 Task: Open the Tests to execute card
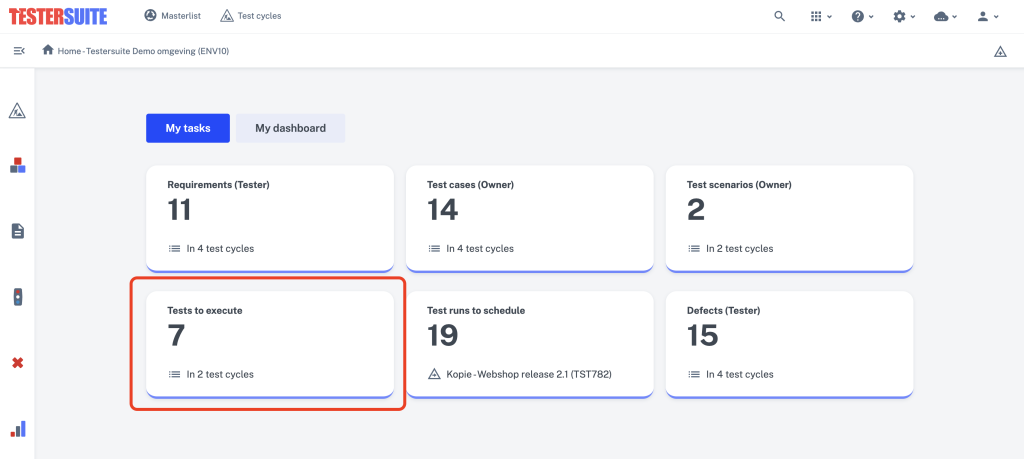coord(270,343)
